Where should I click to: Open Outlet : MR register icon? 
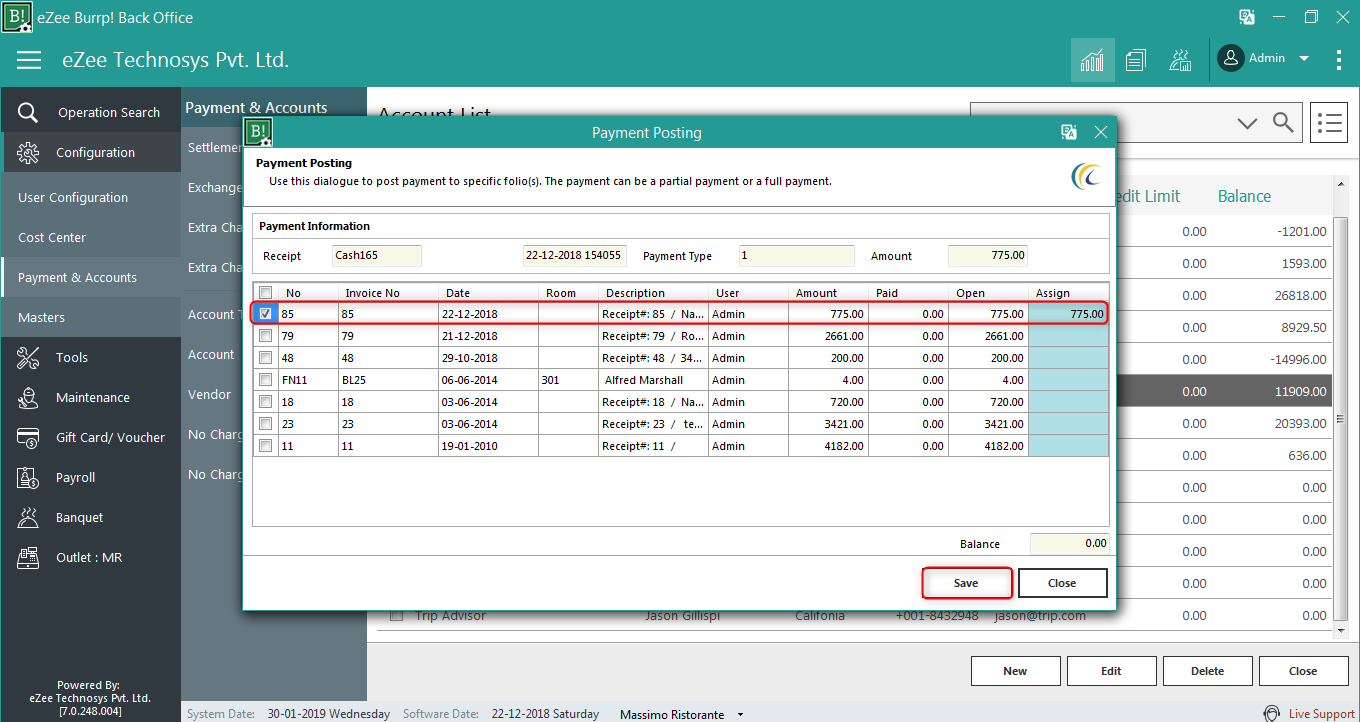click(28, 557)
